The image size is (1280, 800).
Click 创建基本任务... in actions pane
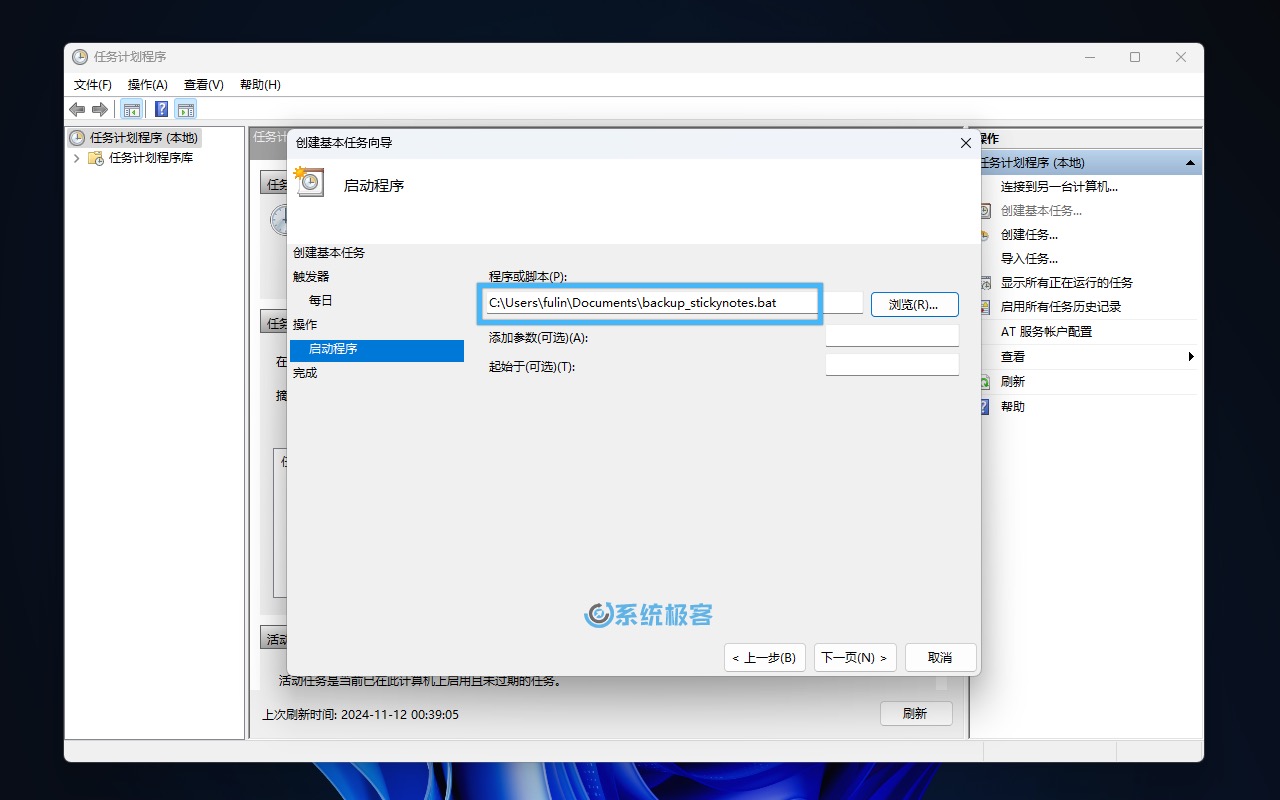click(1041, 210)
